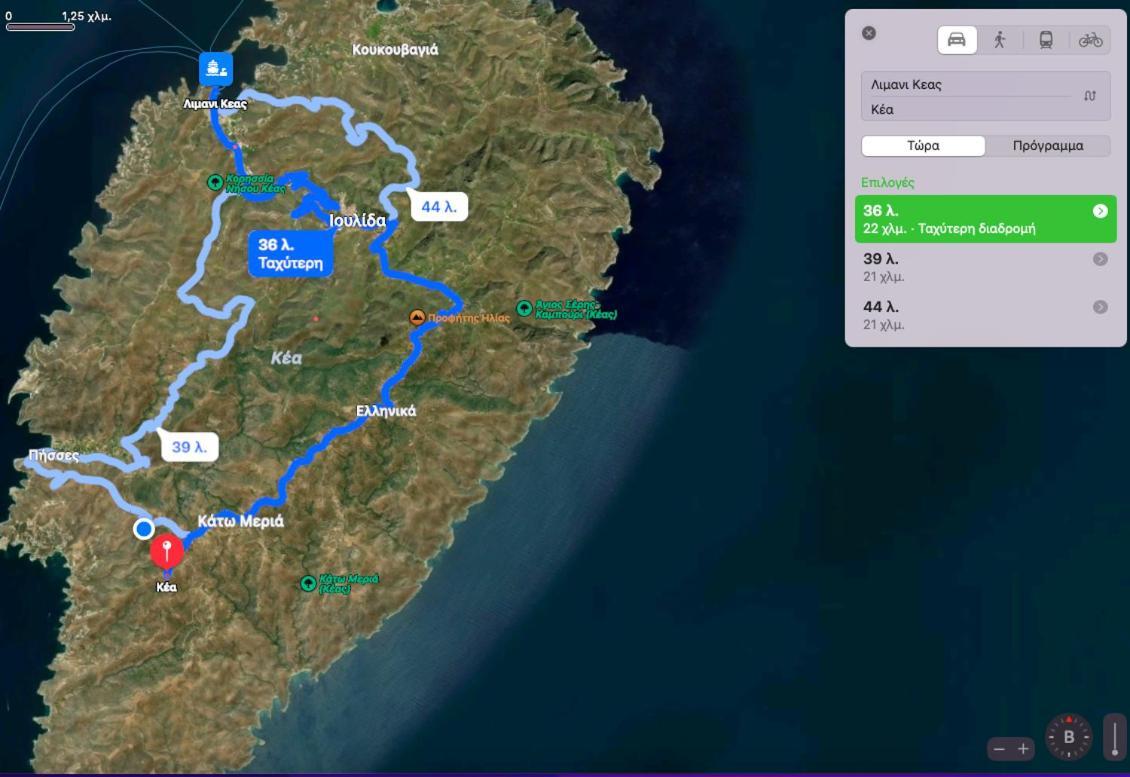Expand details of the 36 λ. route
The width and height of the screenshot is (1130, 777).
[1100, 211]
